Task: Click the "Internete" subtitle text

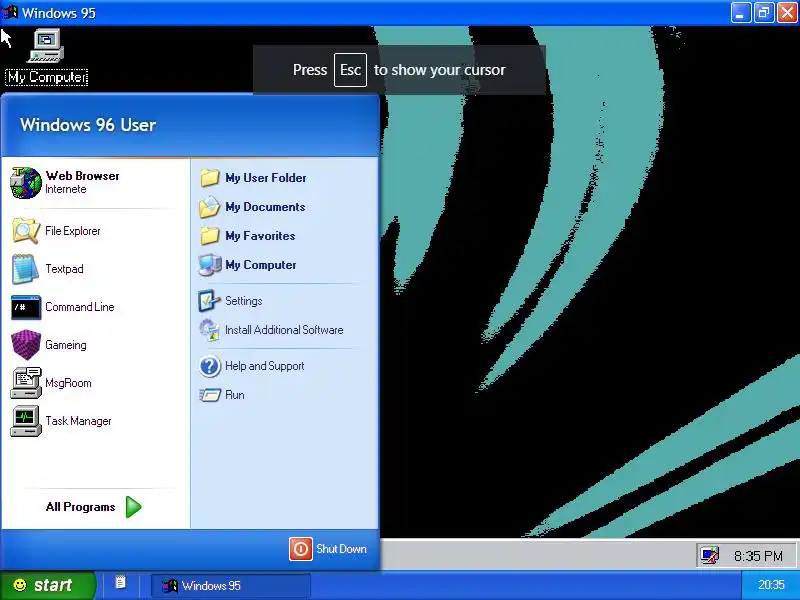Action: click(66, 189)
